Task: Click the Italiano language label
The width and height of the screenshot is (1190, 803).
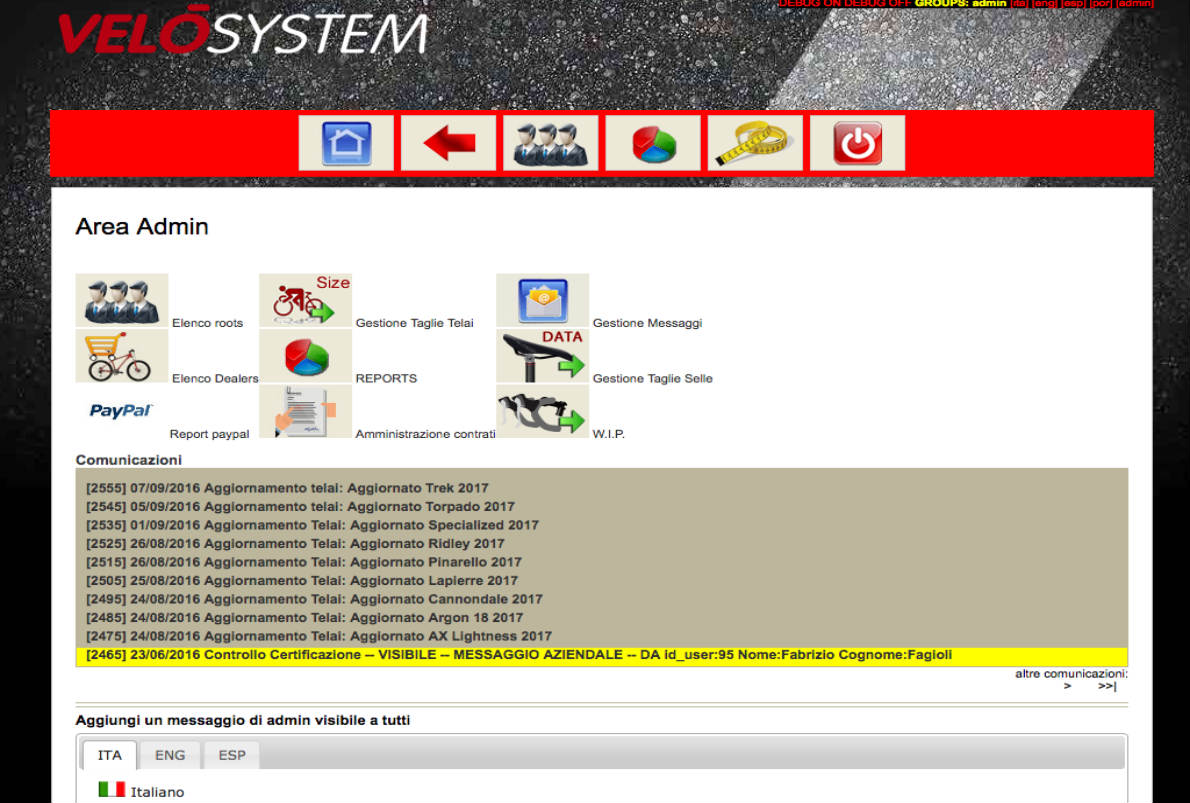Action: (x=157, y=792)
